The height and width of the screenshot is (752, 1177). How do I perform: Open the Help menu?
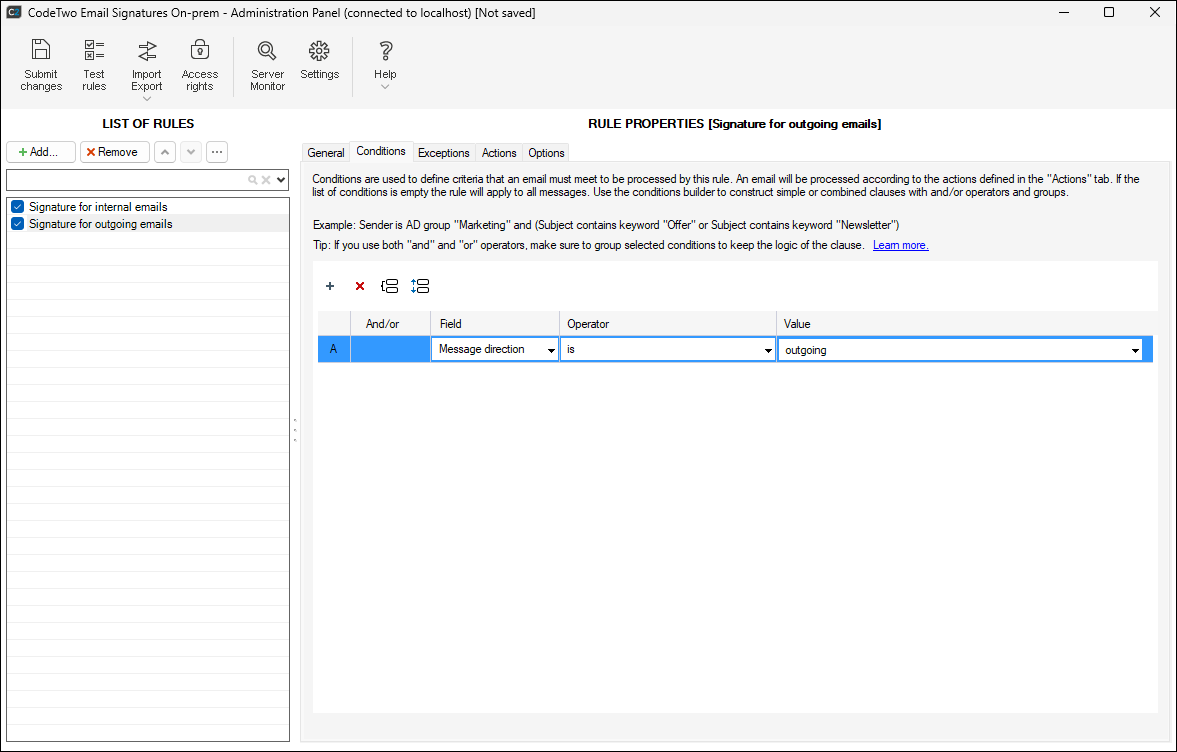[x=385, y=52]
